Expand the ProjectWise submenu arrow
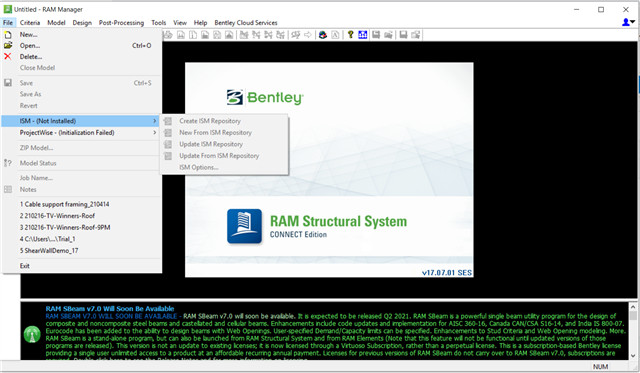 tap(154, 132)
